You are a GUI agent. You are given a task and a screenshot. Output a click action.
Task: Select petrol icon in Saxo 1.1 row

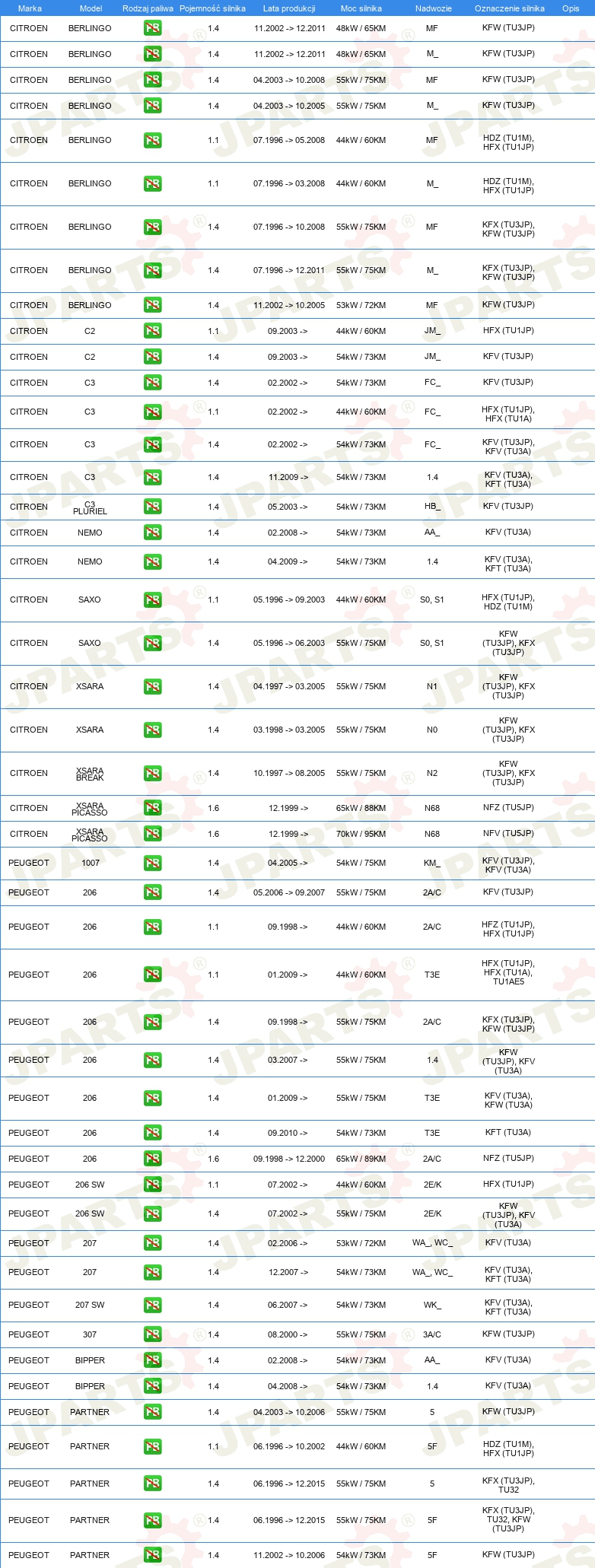click(x=153, y=600)
